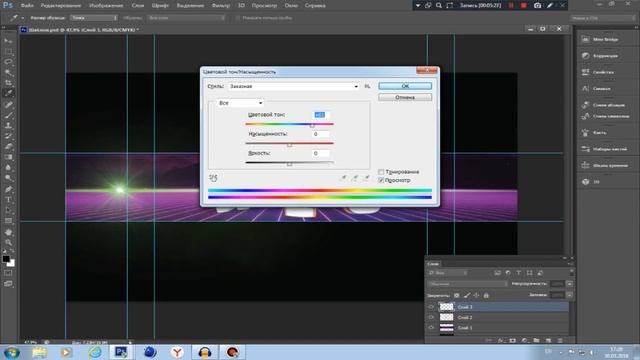Select the Healing Brush tool
640x360 pixels.
[8, 104]
